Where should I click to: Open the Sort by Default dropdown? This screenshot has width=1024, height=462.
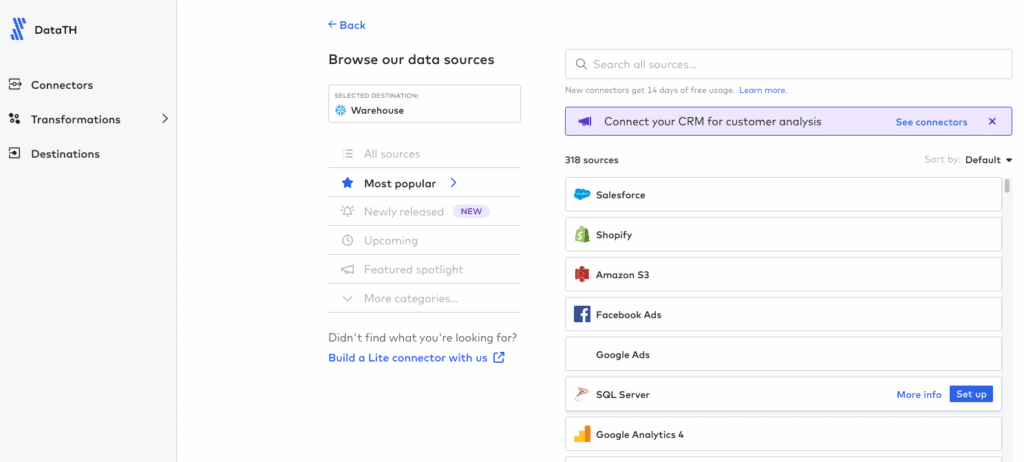tap(988, 160)
